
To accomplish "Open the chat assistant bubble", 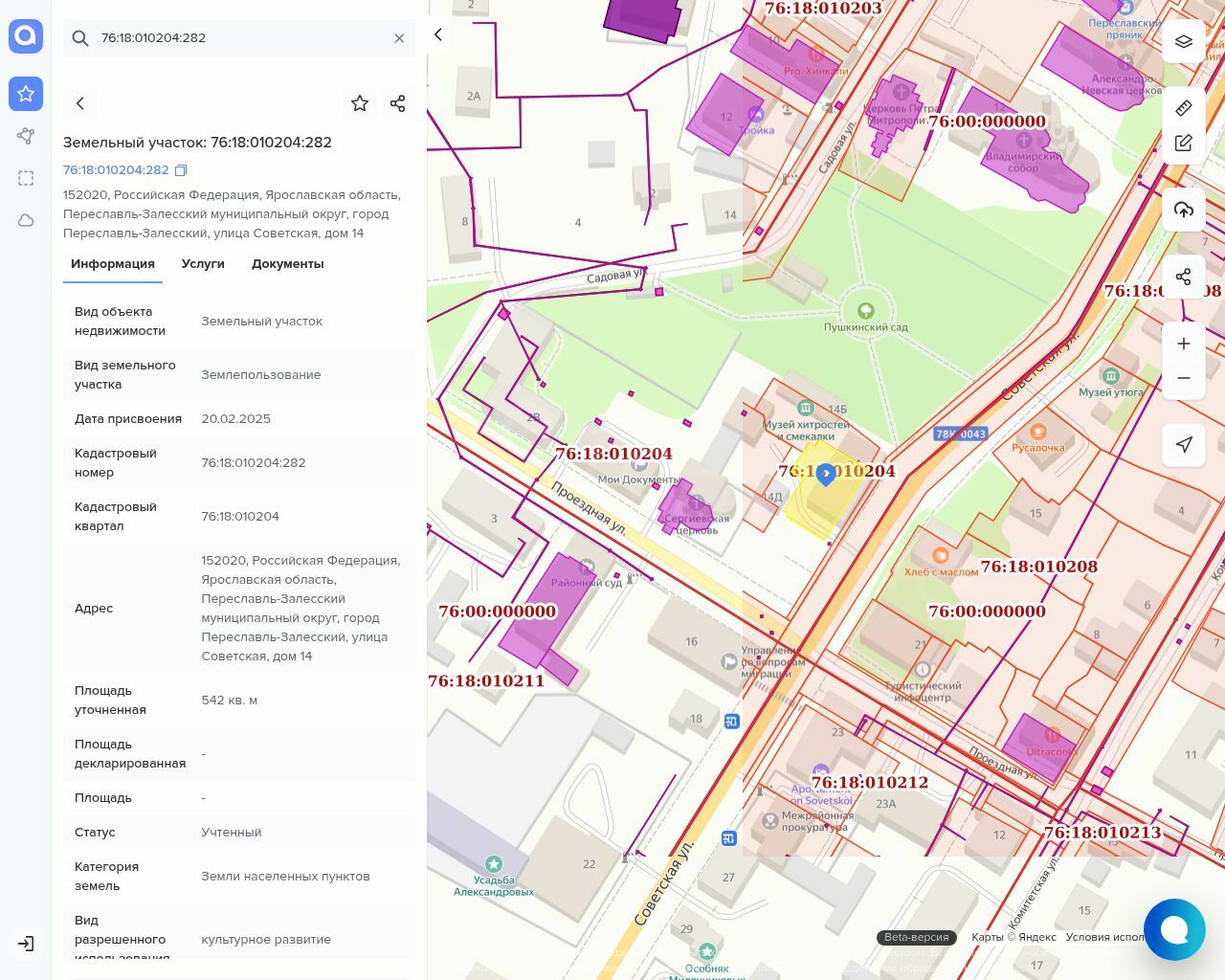I will [x=1173, y=929].
